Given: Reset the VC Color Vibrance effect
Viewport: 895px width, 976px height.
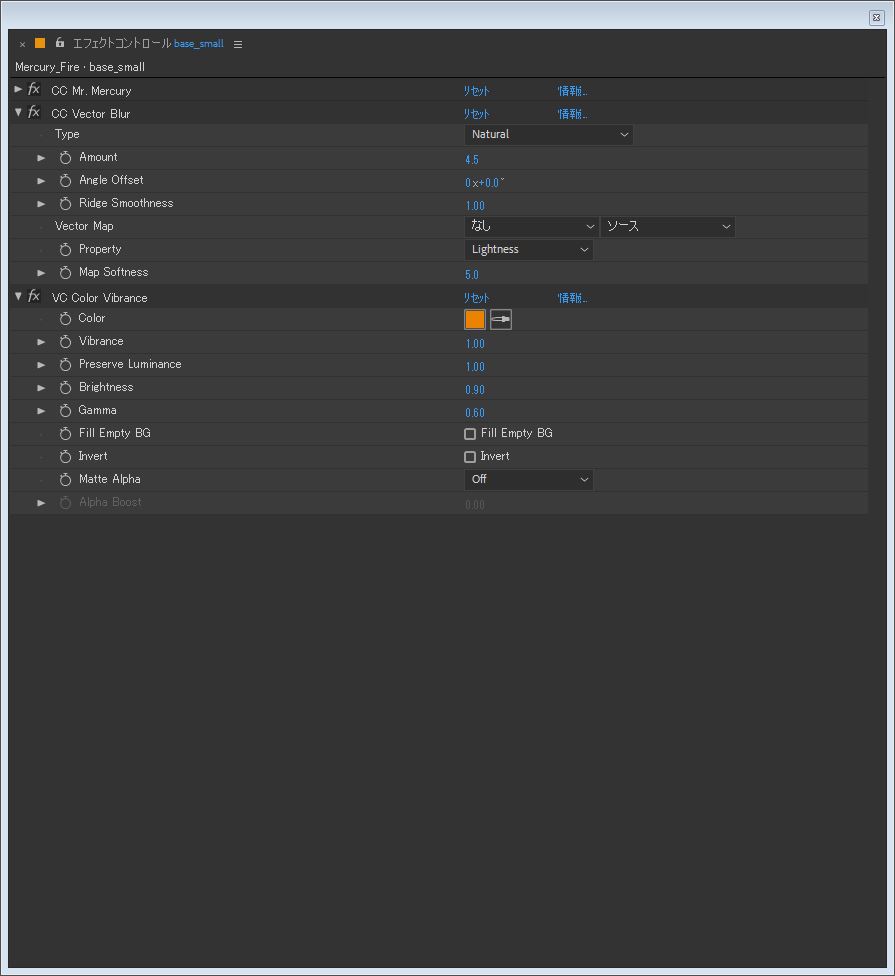Looking at the screenshot, I should pos(477,298).
